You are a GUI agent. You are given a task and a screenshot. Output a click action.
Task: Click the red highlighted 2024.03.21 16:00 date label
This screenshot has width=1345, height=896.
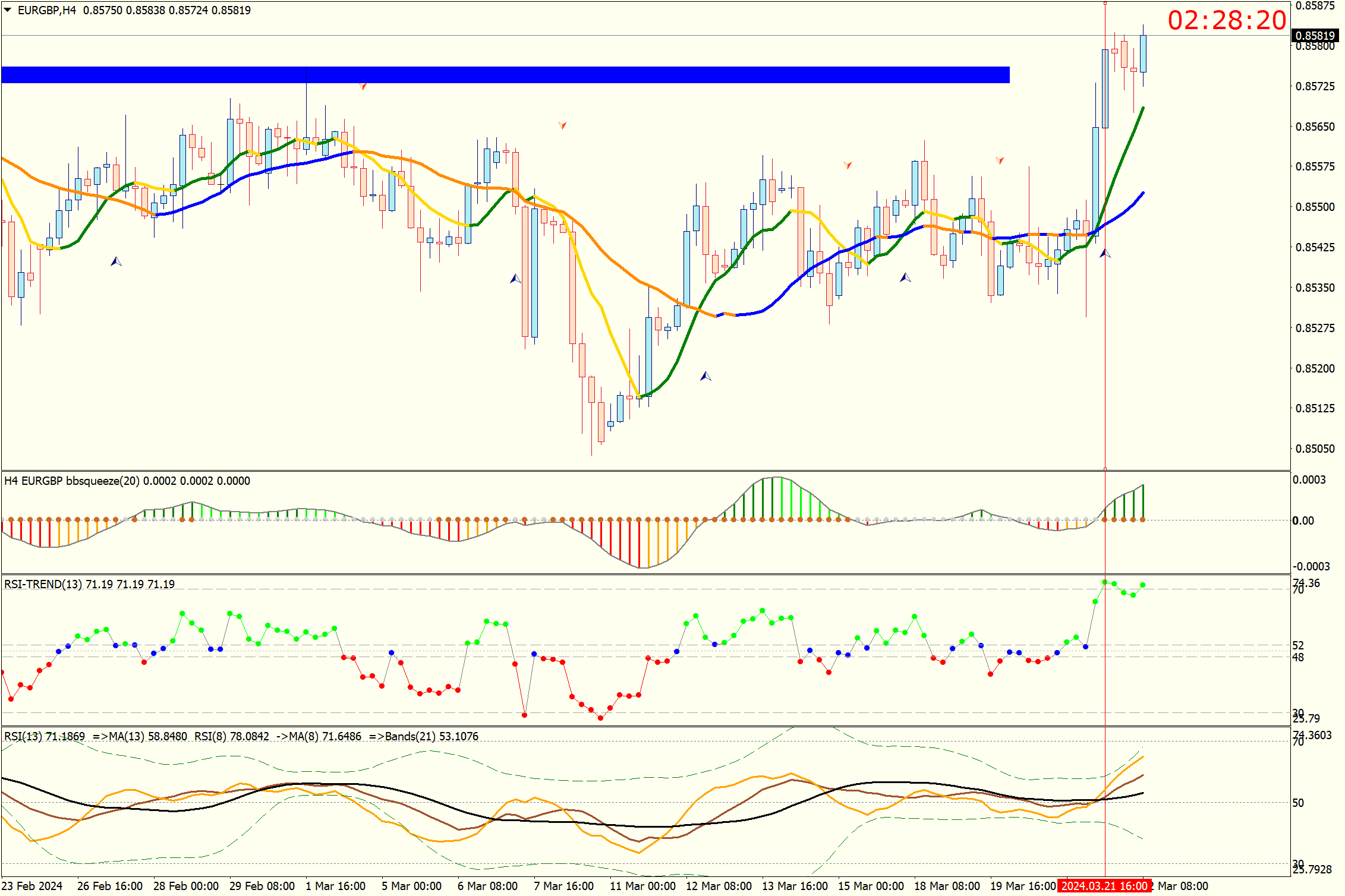(x=1104, y=886)
